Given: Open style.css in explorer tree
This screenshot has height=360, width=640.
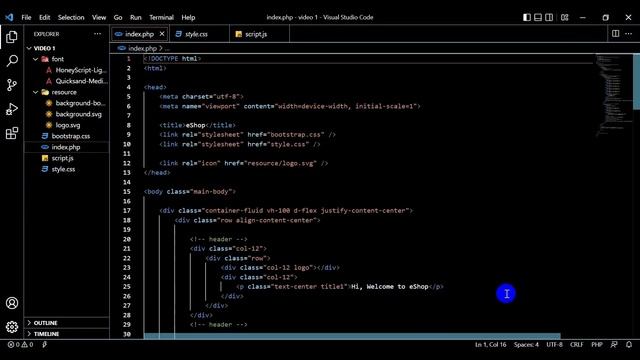Looking at the screenshot, I should point(63,169).
